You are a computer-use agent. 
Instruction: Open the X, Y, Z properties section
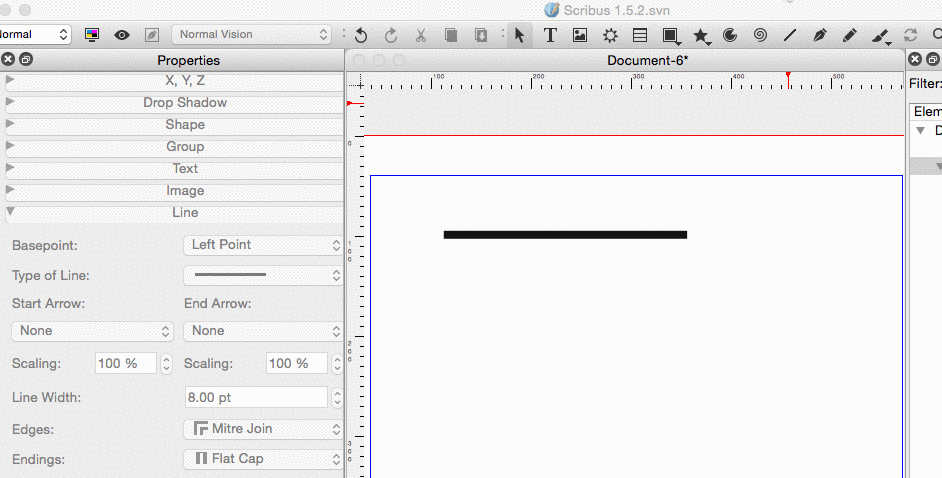(x=174, y=81)
